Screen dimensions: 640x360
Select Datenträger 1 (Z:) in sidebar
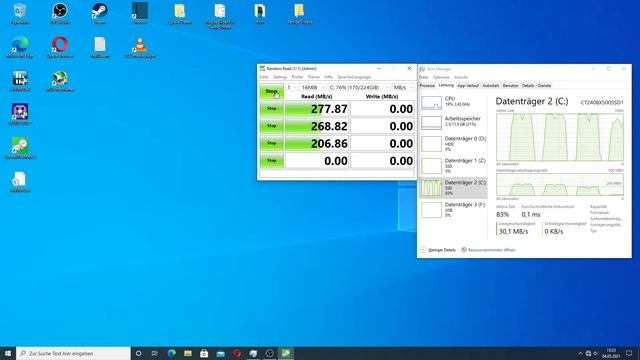tap(453, 166)
